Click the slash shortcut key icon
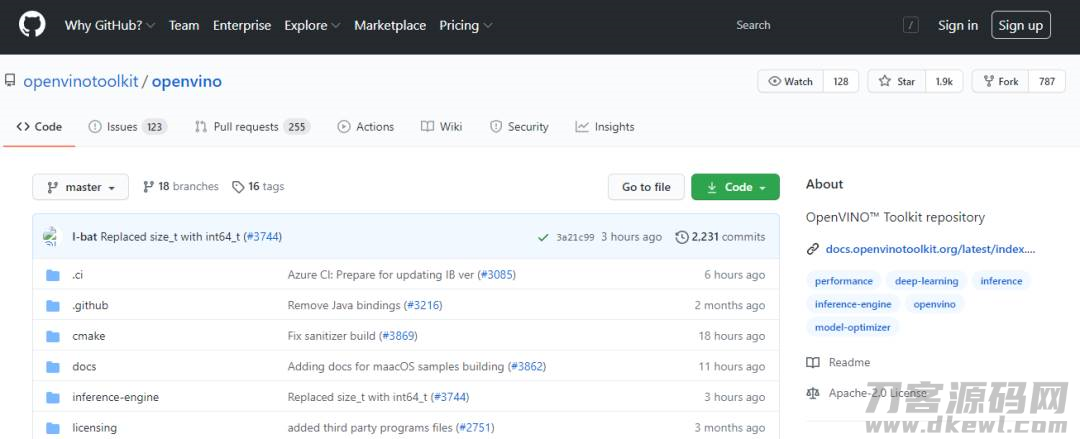1080x439 pixels. [x=911, y=25]
